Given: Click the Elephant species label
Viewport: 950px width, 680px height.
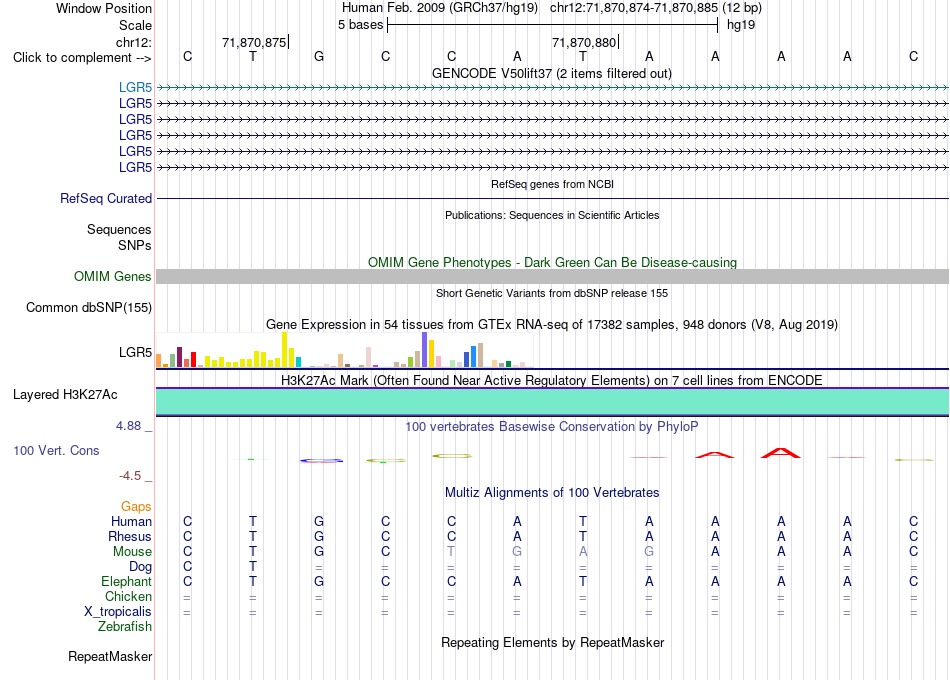Looking at the screenshot, I should tap(126, 581).
